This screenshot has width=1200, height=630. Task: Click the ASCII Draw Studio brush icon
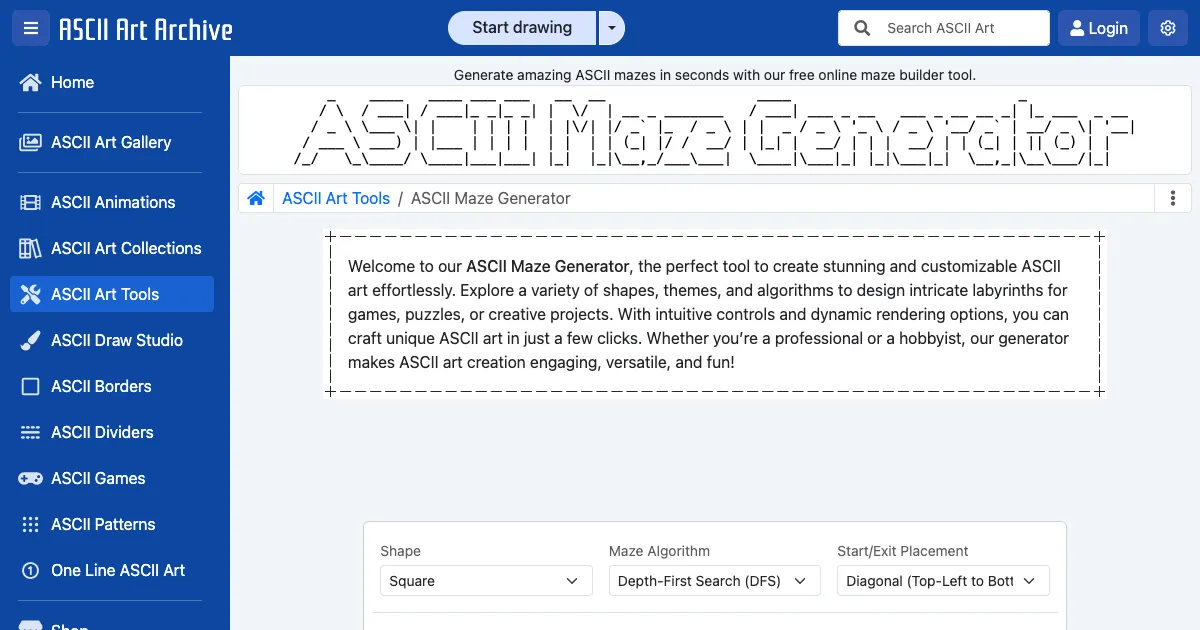click(30, 340)
